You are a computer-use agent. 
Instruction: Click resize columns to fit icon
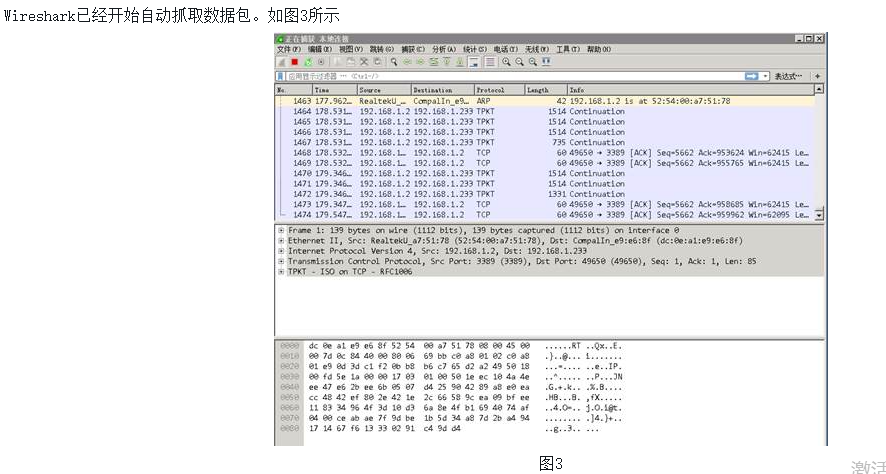click(x=546, y=62)
